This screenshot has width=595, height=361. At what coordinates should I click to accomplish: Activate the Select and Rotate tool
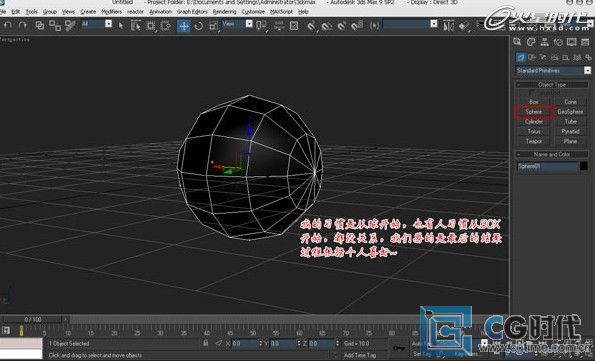198,26
